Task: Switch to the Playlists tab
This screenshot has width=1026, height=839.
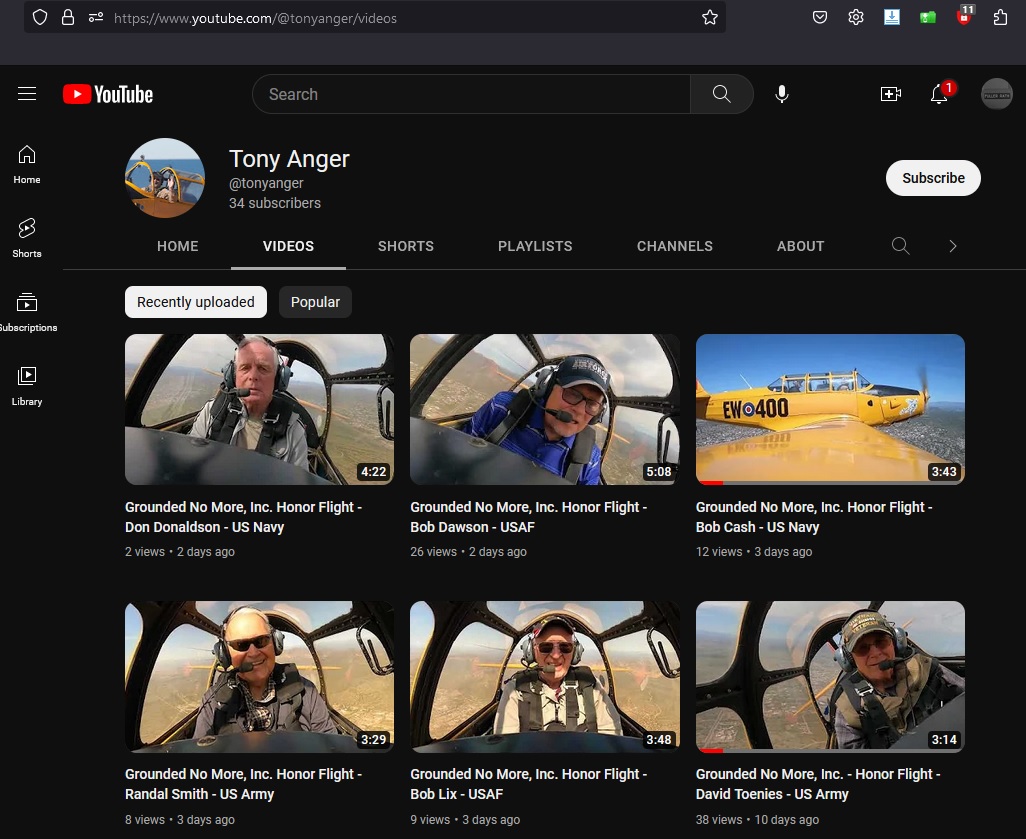Action: [x=535, y=246]
